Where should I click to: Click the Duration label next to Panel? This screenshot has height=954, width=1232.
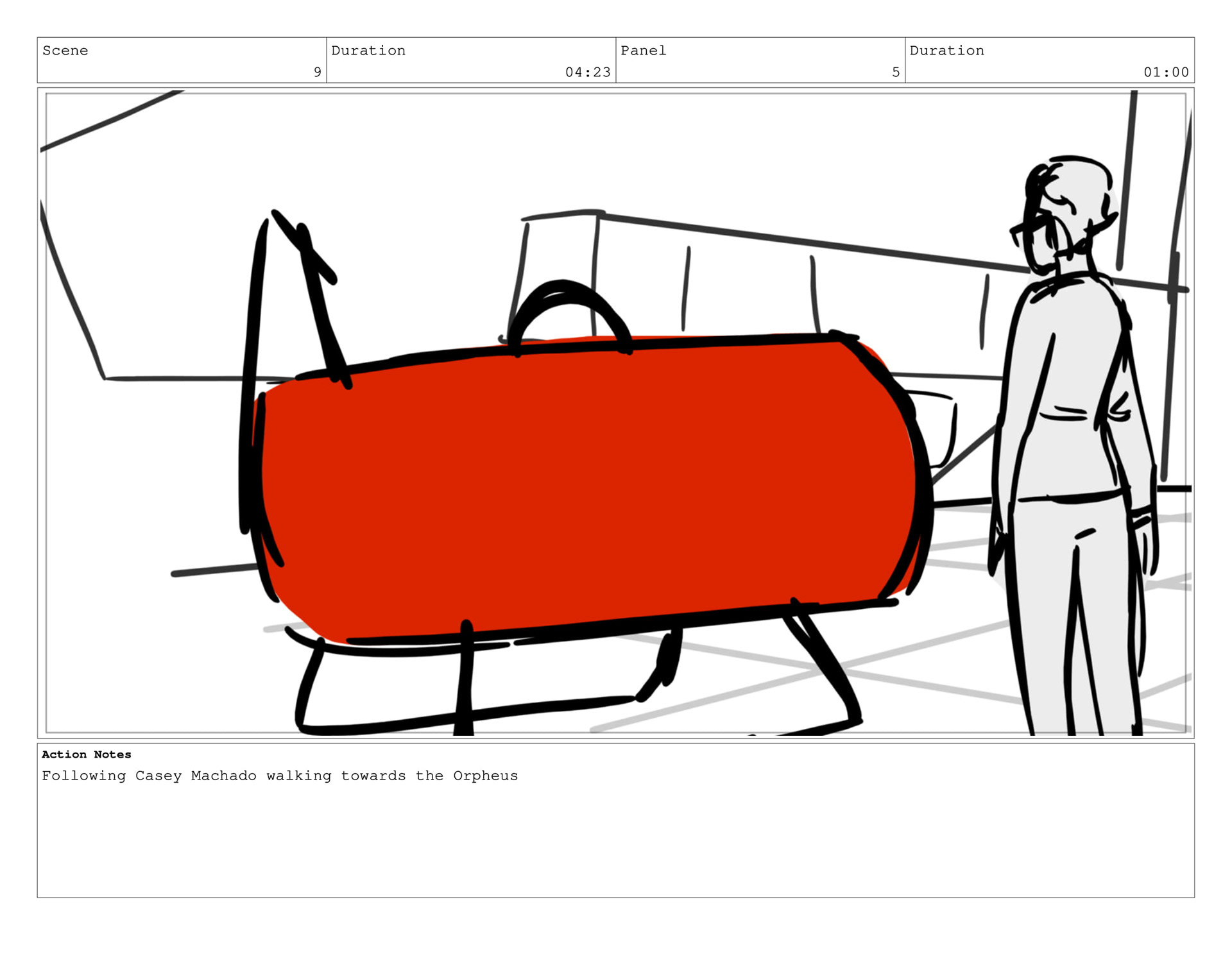coord(946,51)
